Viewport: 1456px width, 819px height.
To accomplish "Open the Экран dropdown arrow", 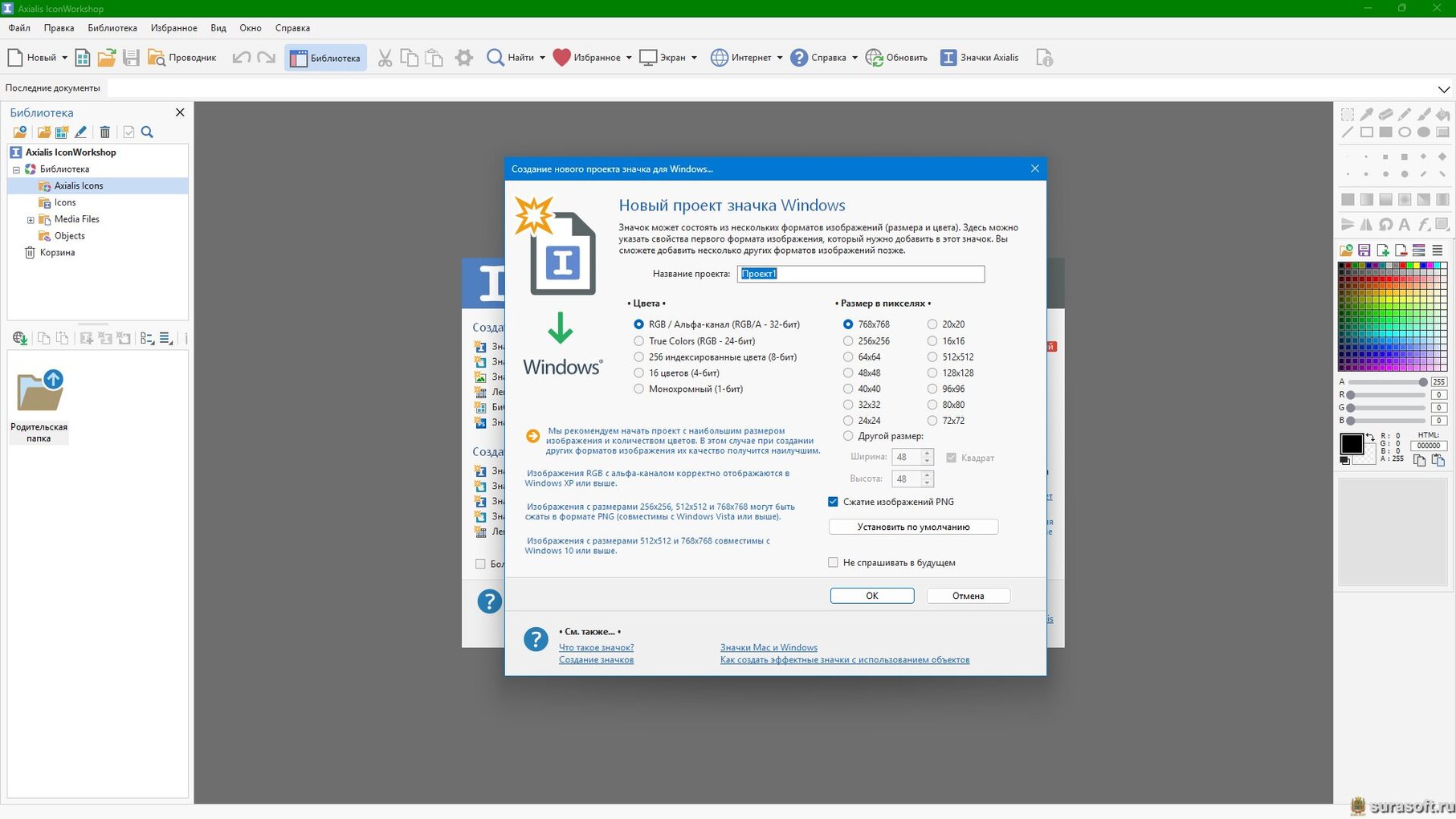I will (x=694, y=58).
